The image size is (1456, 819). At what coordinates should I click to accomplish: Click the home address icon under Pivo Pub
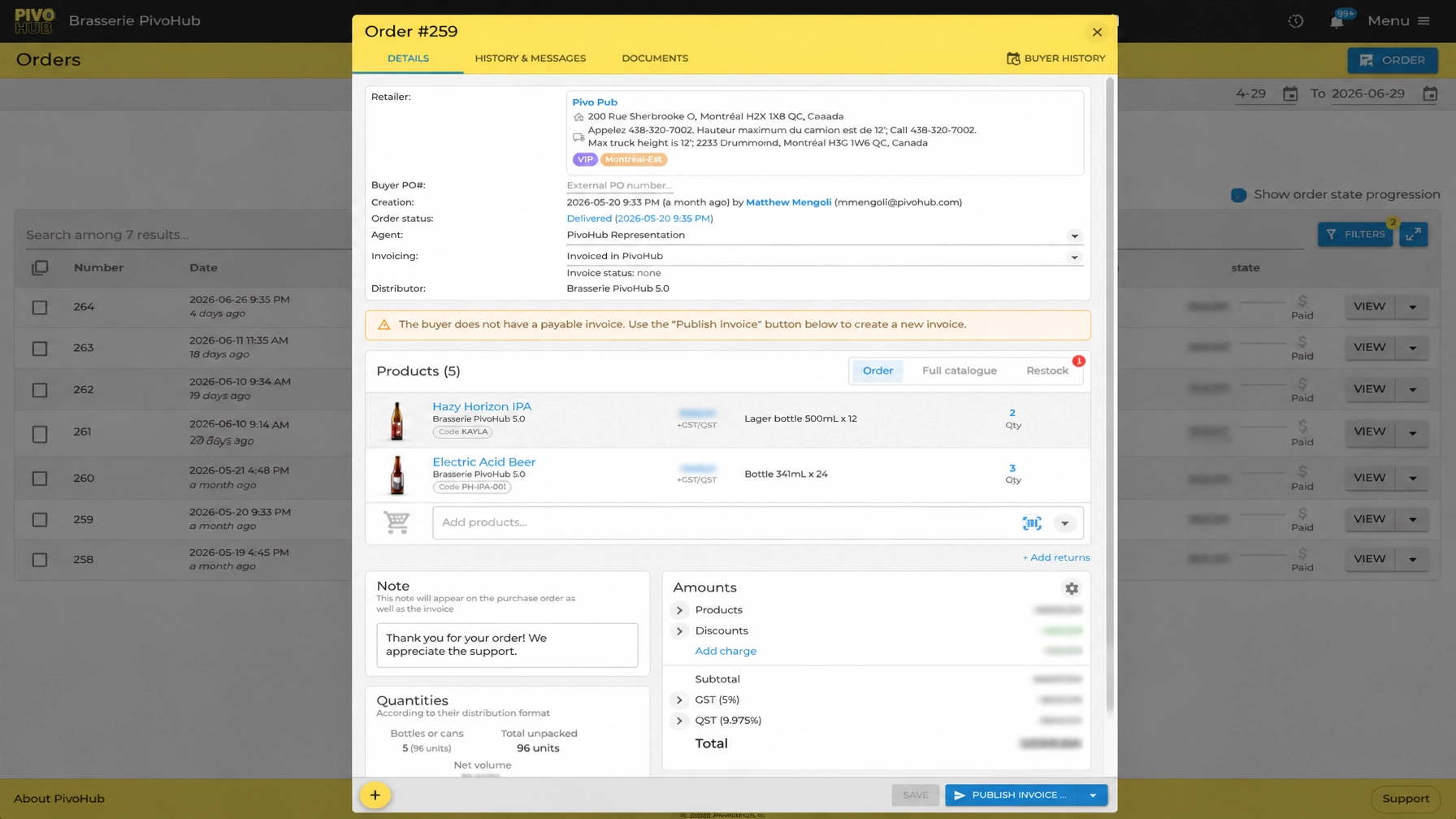tap(578, 117)
